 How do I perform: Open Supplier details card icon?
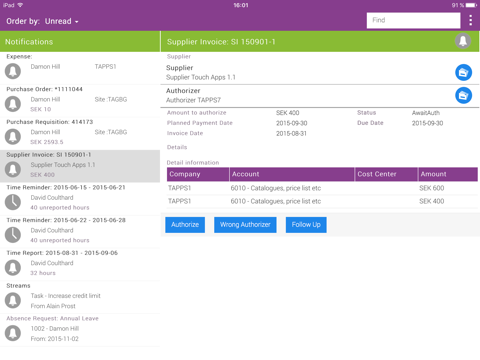pos(463,72)
